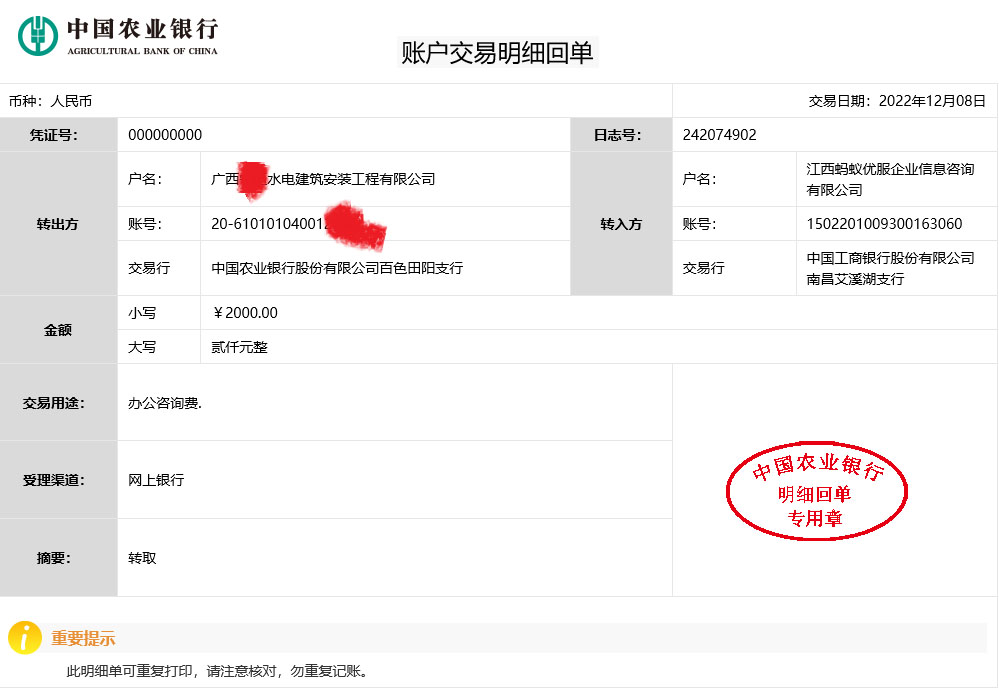The height and width of the screenshot is (688, 999).
Task: Click the red oval bank receipt stamp
Action: pyautogui.click(x=817, y=491)
